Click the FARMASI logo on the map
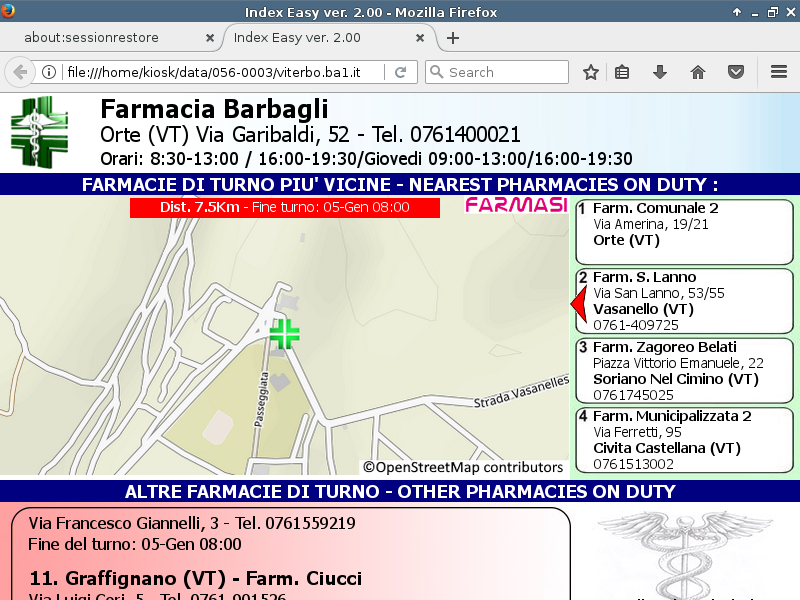The height and width of the screenshot is (600, 800). [x=516, y=206]
